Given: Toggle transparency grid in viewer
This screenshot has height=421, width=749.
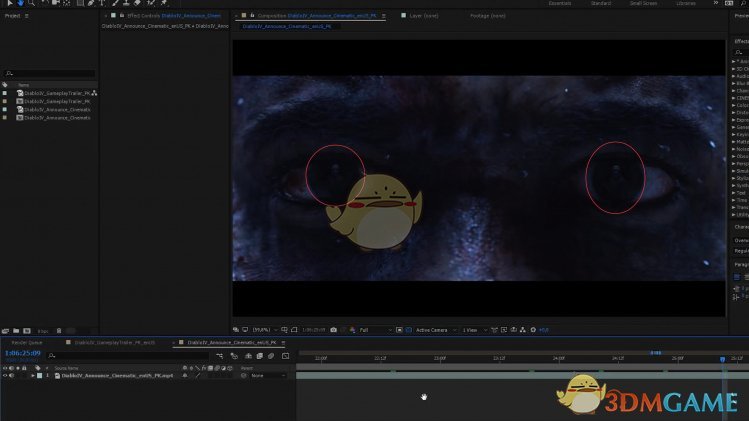Looking at the screenshot, I should [x=408, y=330].
